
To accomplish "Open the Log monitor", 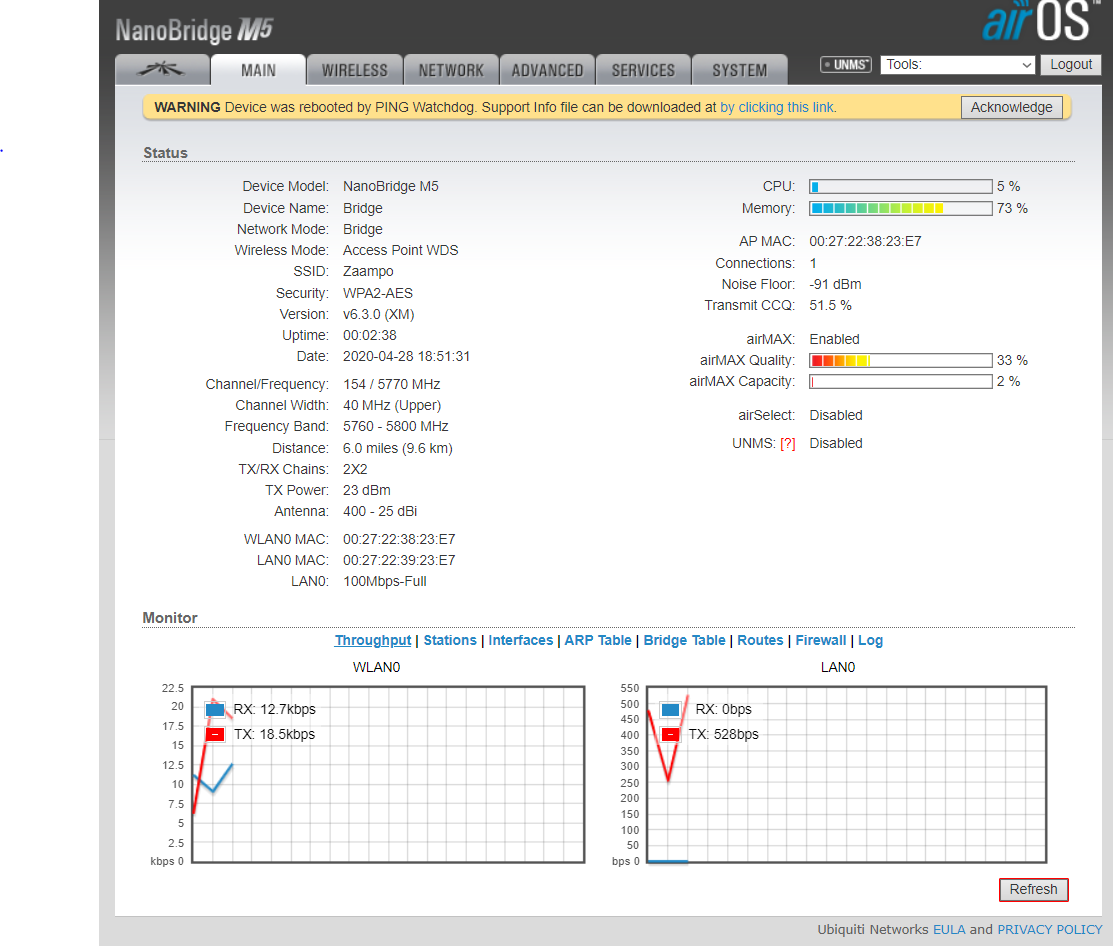I will (x=870, y=640).
